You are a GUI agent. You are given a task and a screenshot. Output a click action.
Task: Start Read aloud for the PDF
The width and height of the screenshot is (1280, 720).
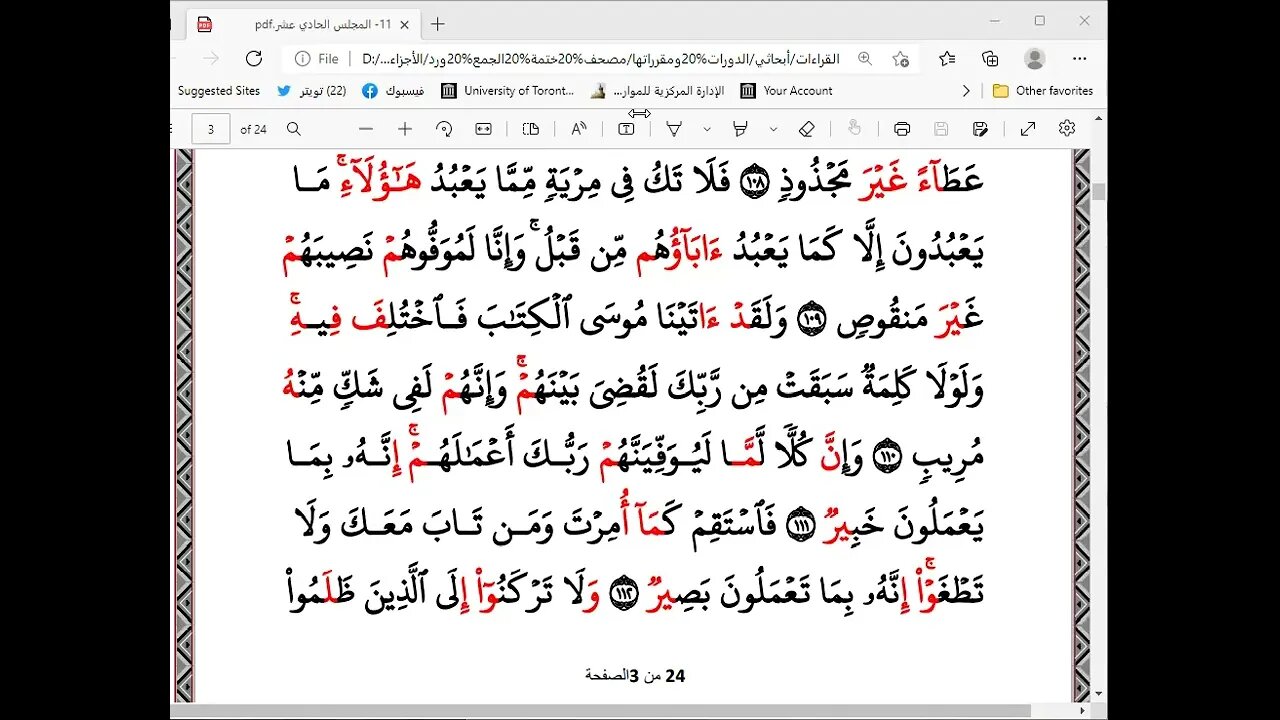point(579,129)
